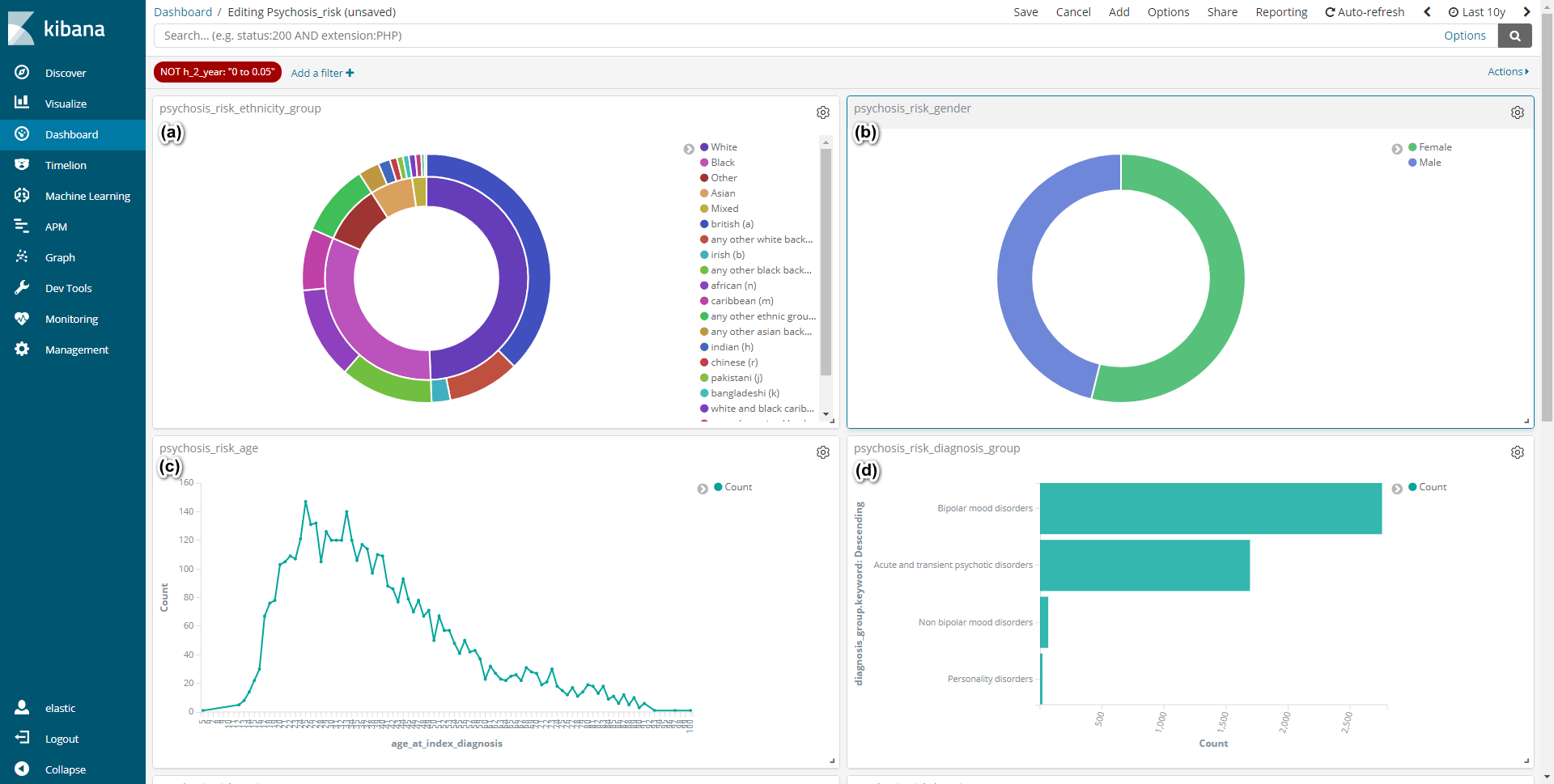Click into the query search field
This screenshot has height=784, width=1554.
[x=793, y=36]
